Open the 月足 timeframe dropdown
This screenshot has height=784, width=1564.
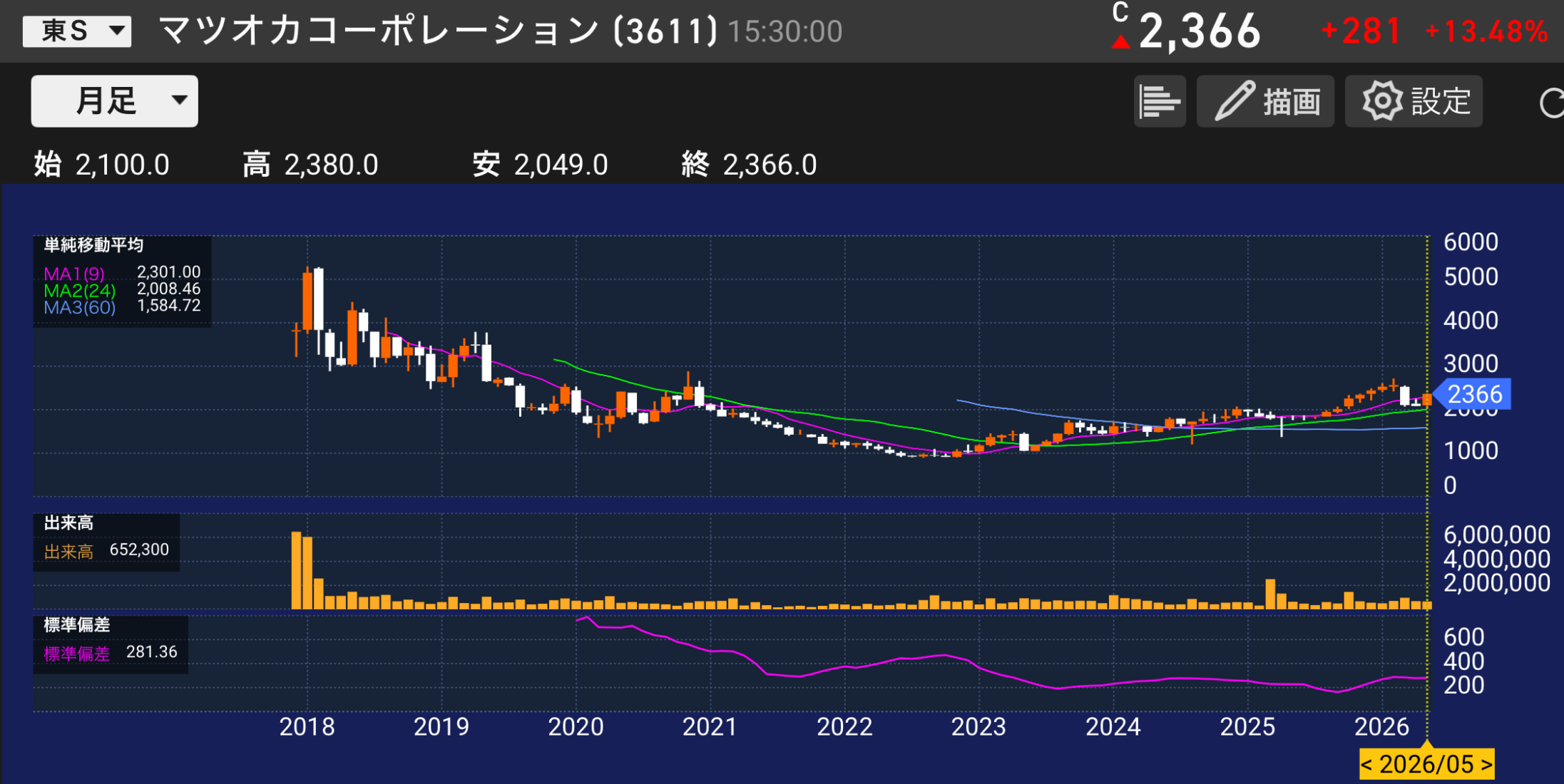[x=114, y=101]
